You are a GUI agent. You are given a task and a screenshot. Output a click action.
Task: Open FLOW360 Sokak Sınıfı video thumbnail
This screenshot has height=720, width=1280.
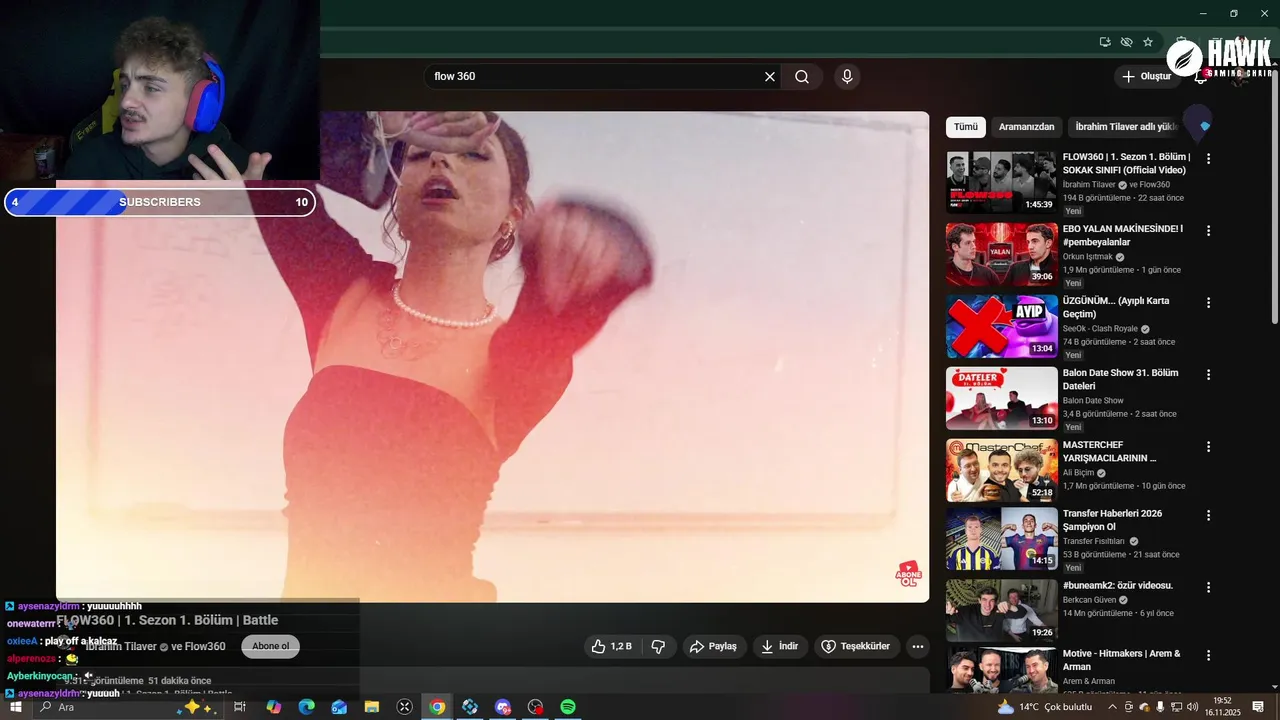point(1001,182)
